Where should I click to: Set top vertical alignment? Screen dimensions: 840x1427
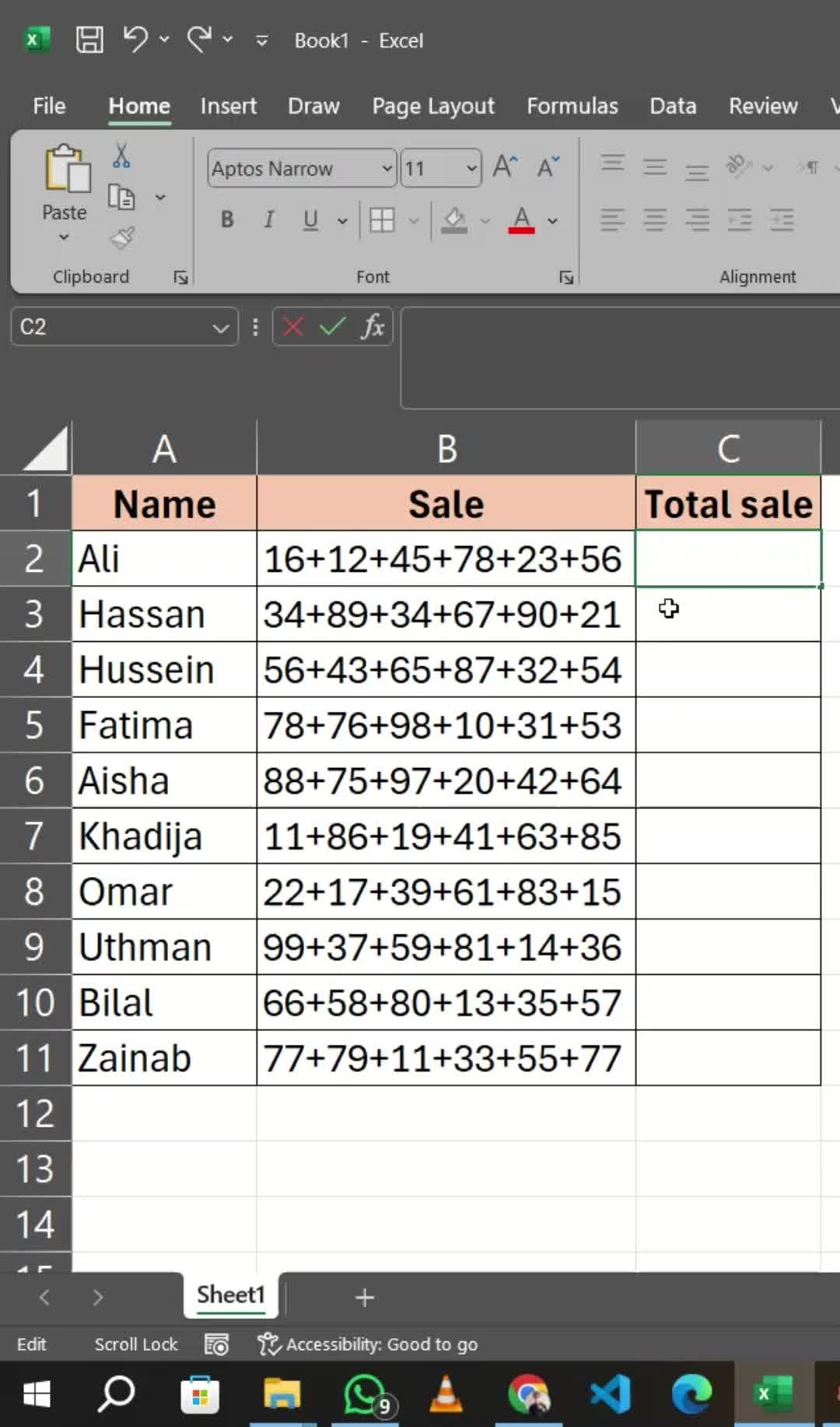(613, 164)
